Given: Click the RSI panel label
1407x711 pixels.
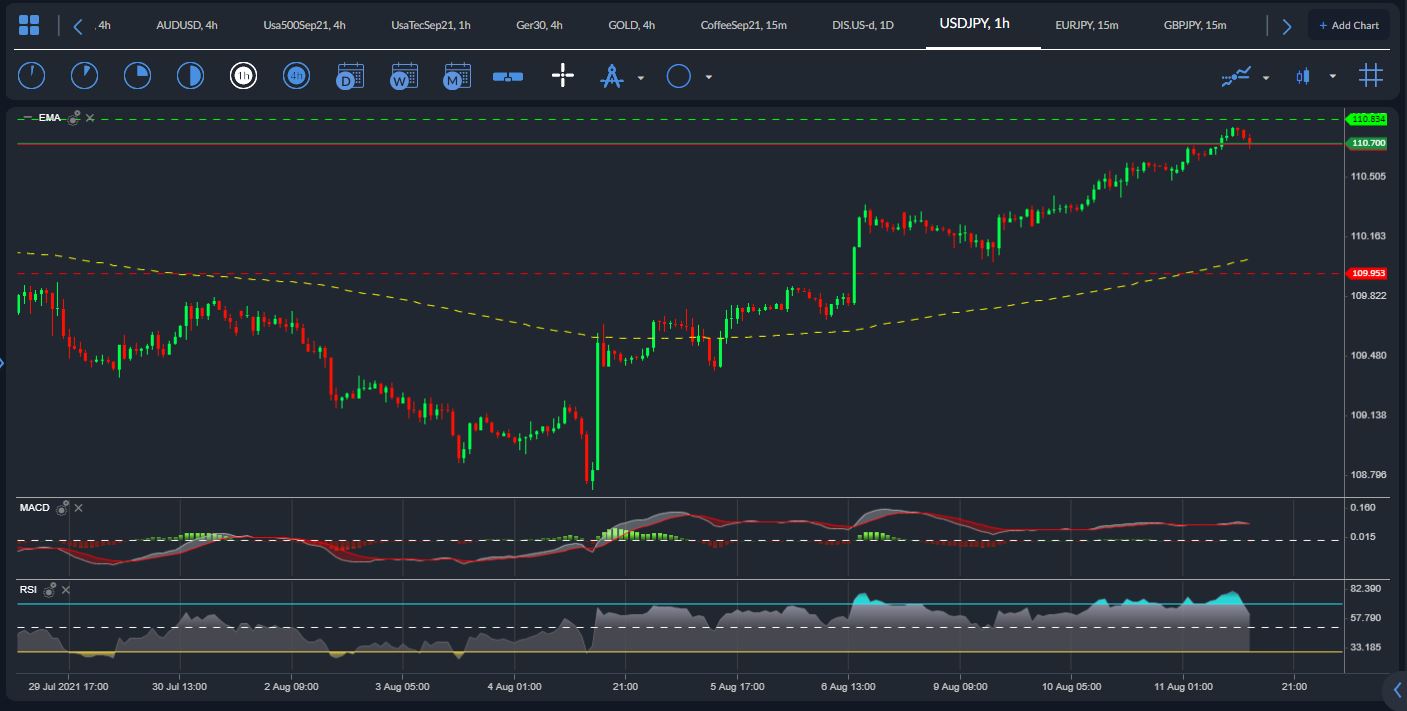Looking at the screenshot, I should pos(28,590).
